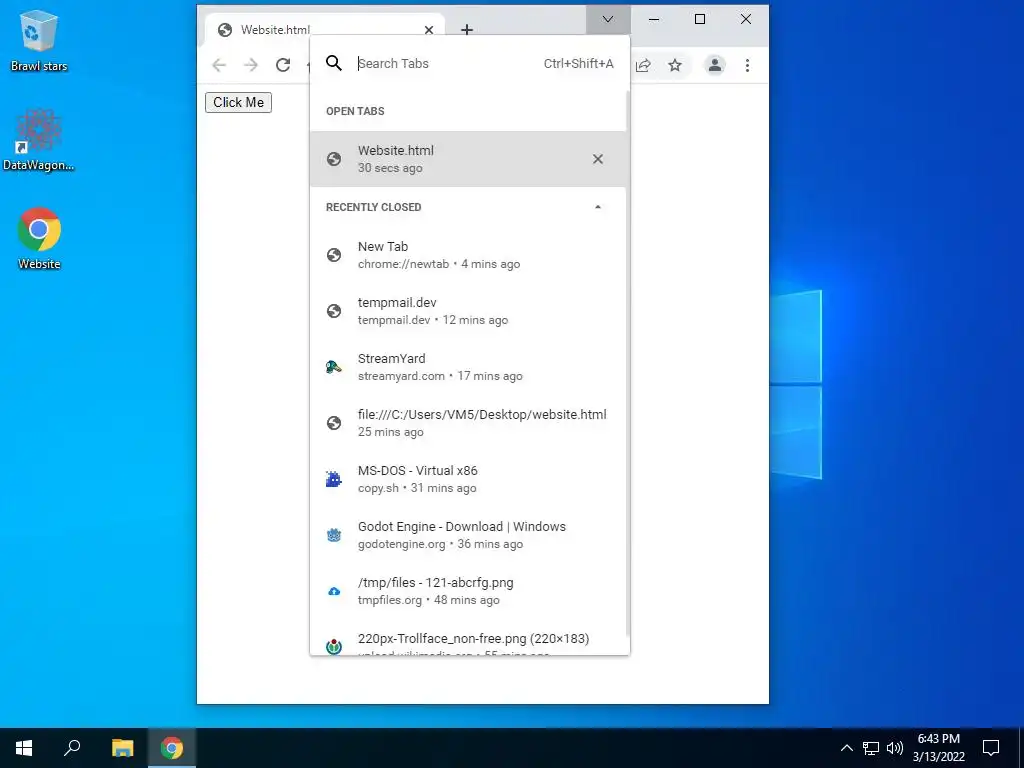
Task: Reopen the tempmail.dev closed tab
Action: 468,311
